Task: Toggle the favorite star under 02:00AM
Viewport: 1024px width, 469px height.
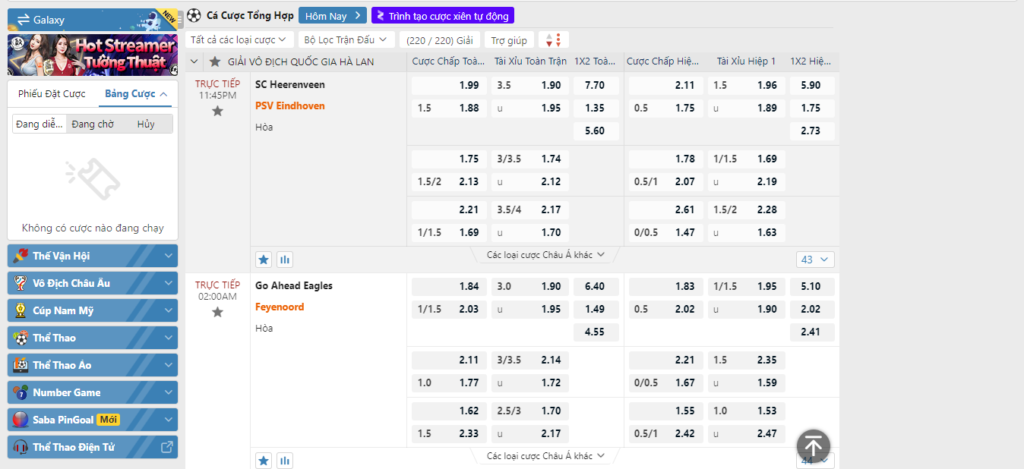Action: pyautogui.click(x=217, y=312)
